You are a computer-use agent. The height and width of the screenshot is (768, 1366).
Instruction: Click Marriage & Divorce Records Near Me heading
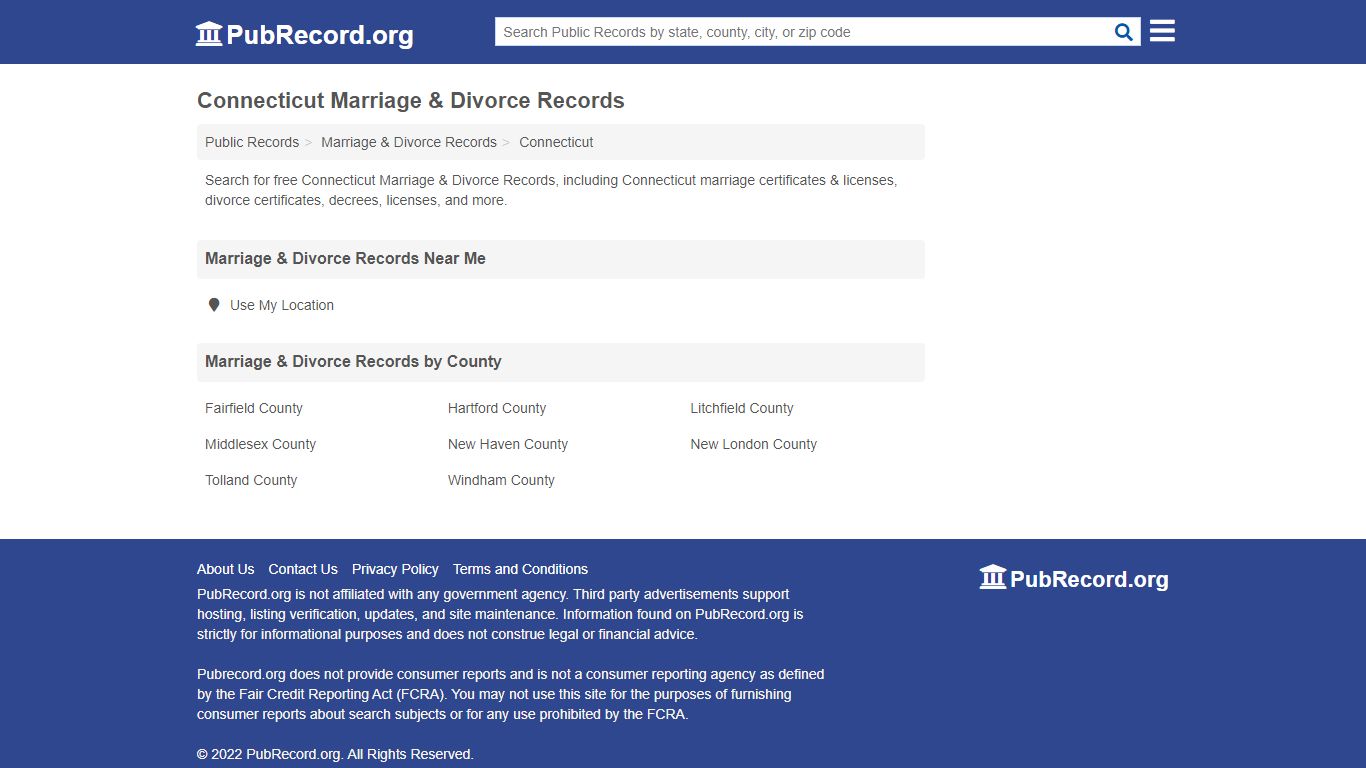(345, 258)
